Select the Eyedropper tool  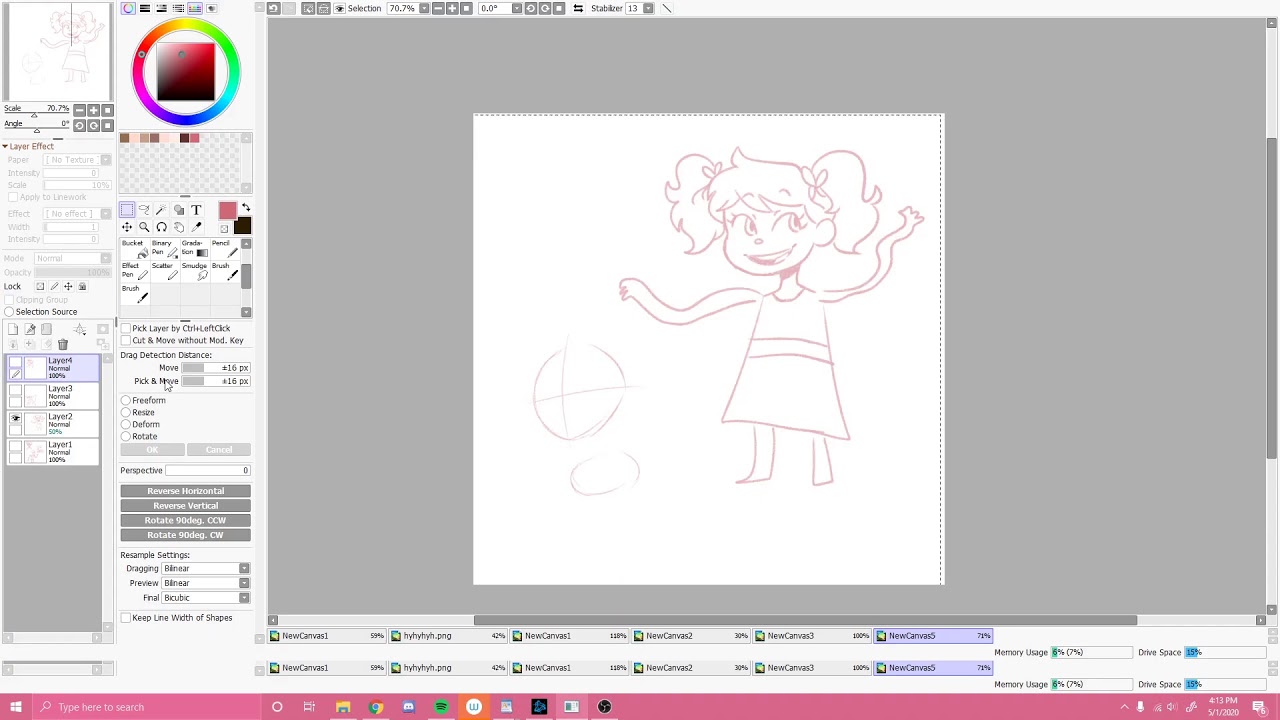click(196, 227)
